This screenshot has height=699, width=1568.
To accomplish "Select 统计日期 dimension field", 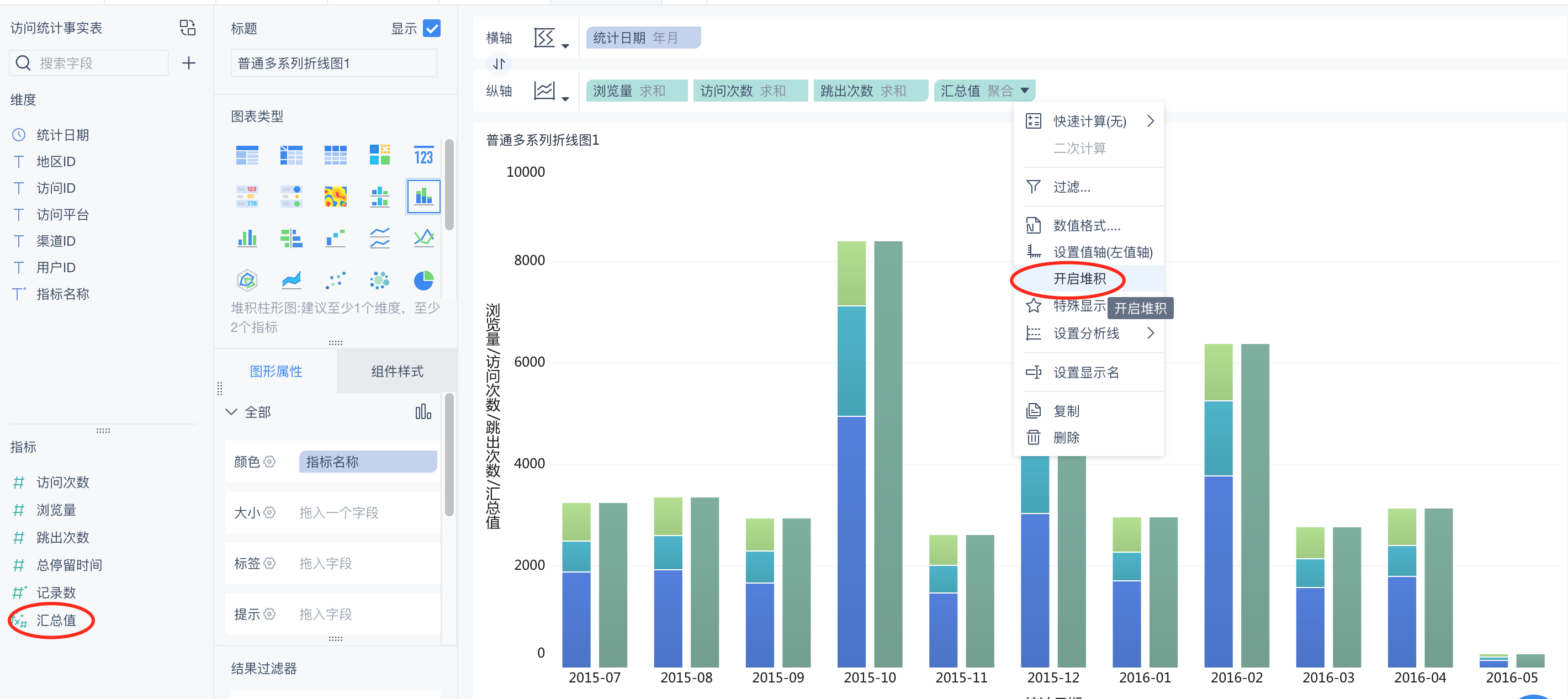I will click(62, 135).
